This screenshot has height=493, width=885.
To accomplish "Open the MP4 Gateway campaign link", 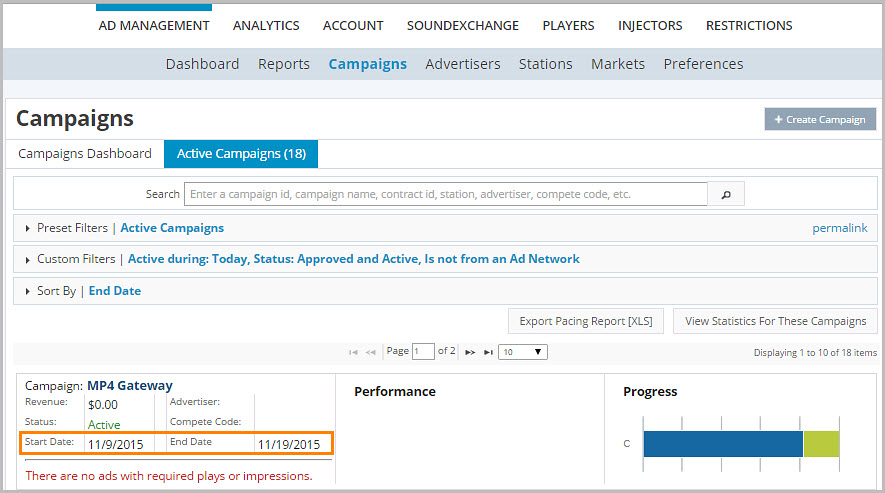I will point(130,385).
